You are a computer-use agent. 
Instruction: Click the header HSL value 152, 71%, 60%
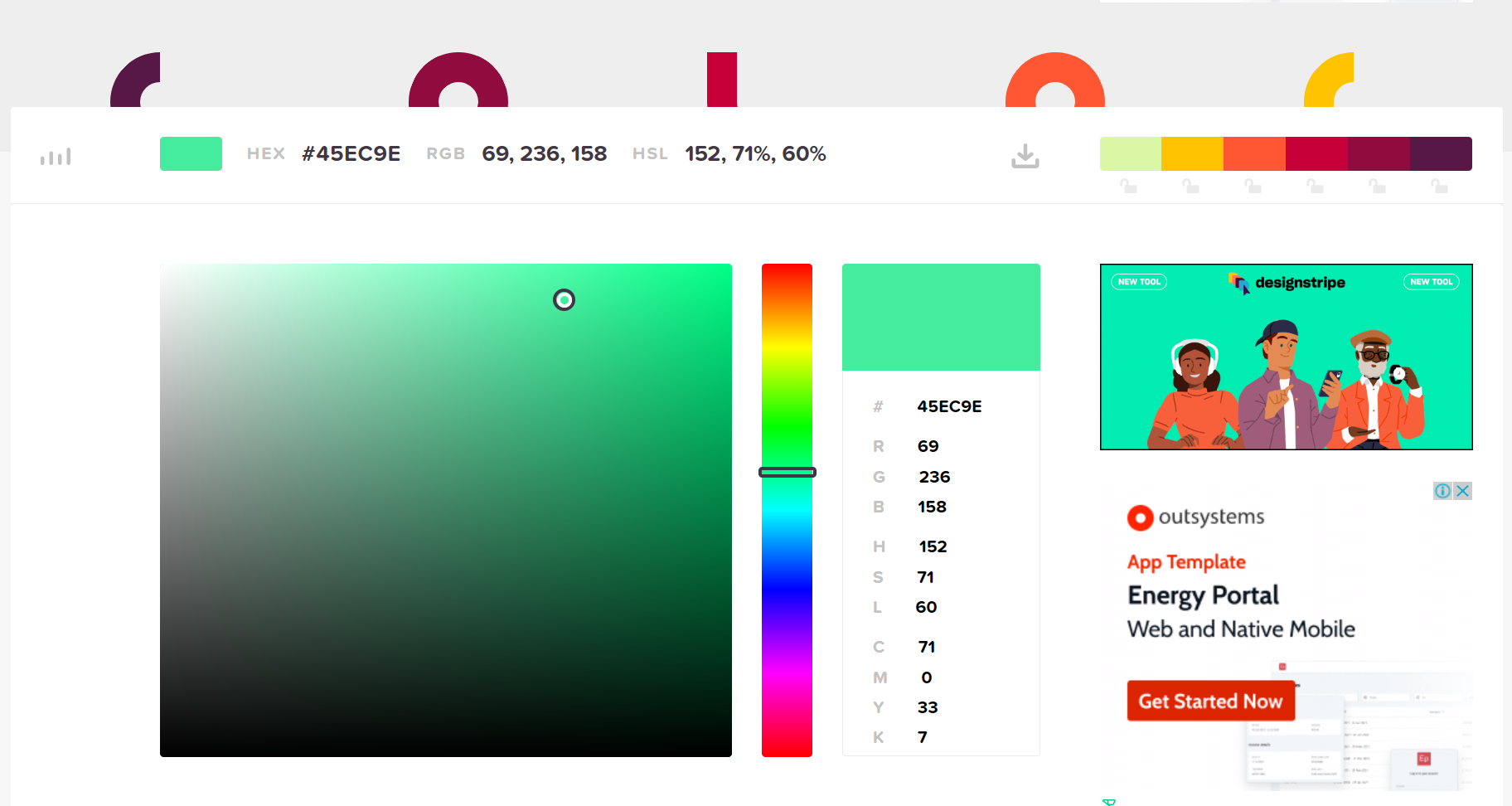(755, 153)
